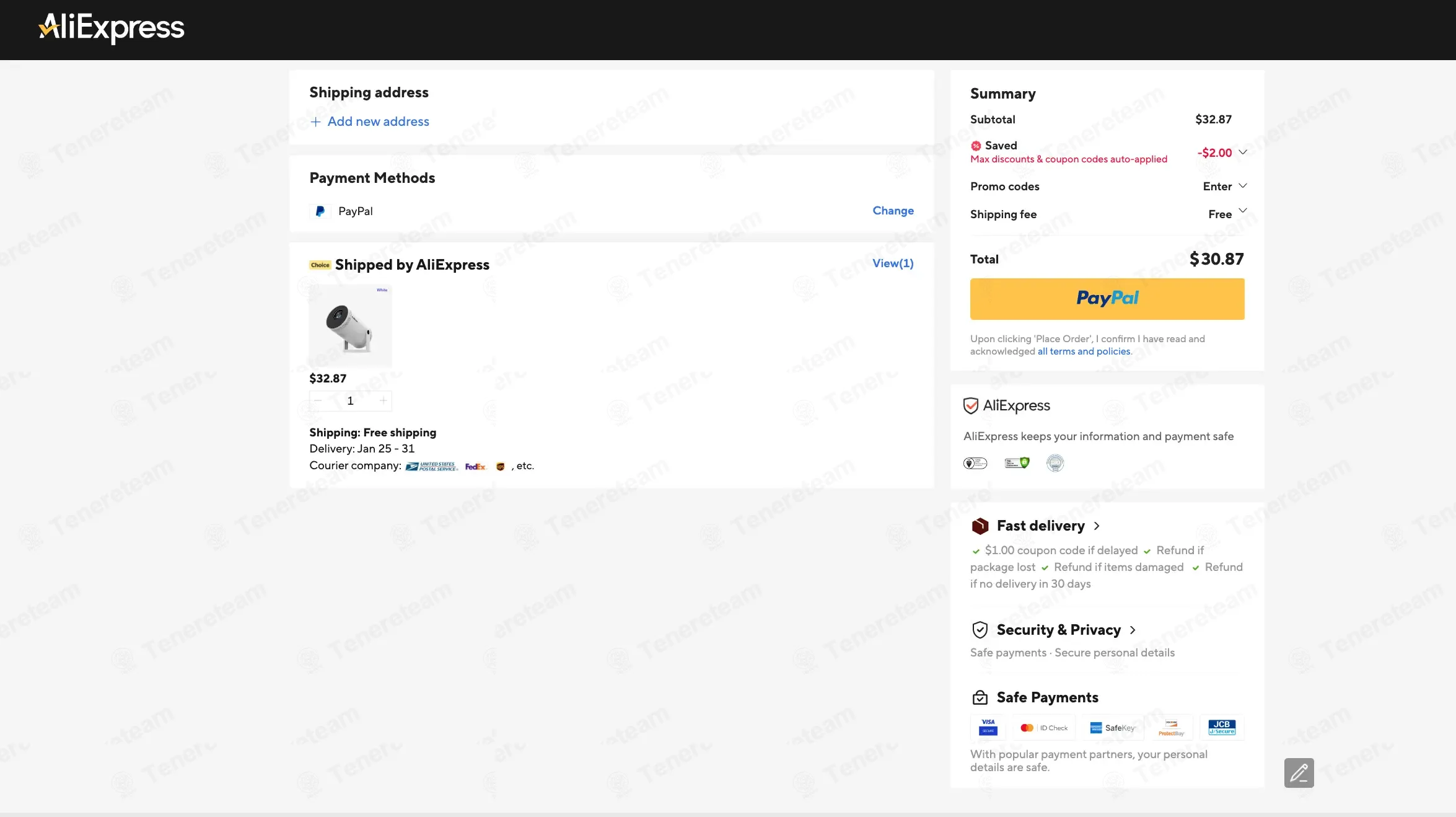Click the Choice badge icon
Image resolution: width=1456 pixels, height=817 pixels.
[x=320, y=265]
